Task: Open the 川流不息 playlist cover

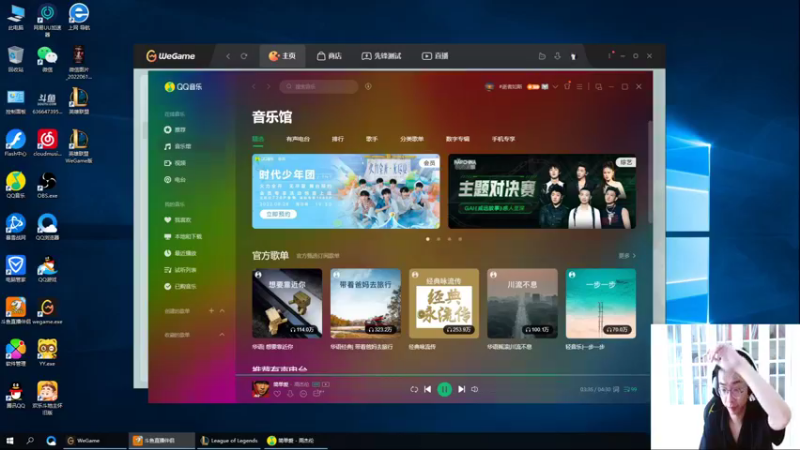Action: coord(522,304)
